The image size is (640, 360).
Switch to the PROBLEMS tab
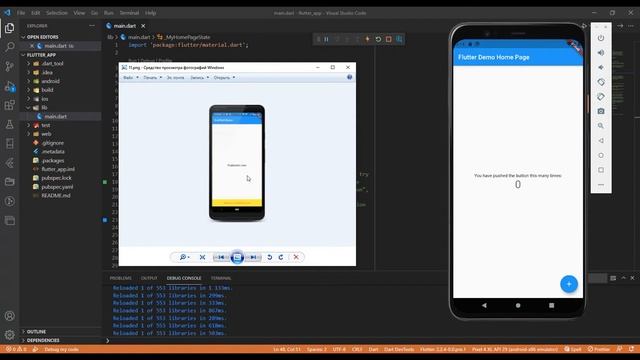(120, 278)
